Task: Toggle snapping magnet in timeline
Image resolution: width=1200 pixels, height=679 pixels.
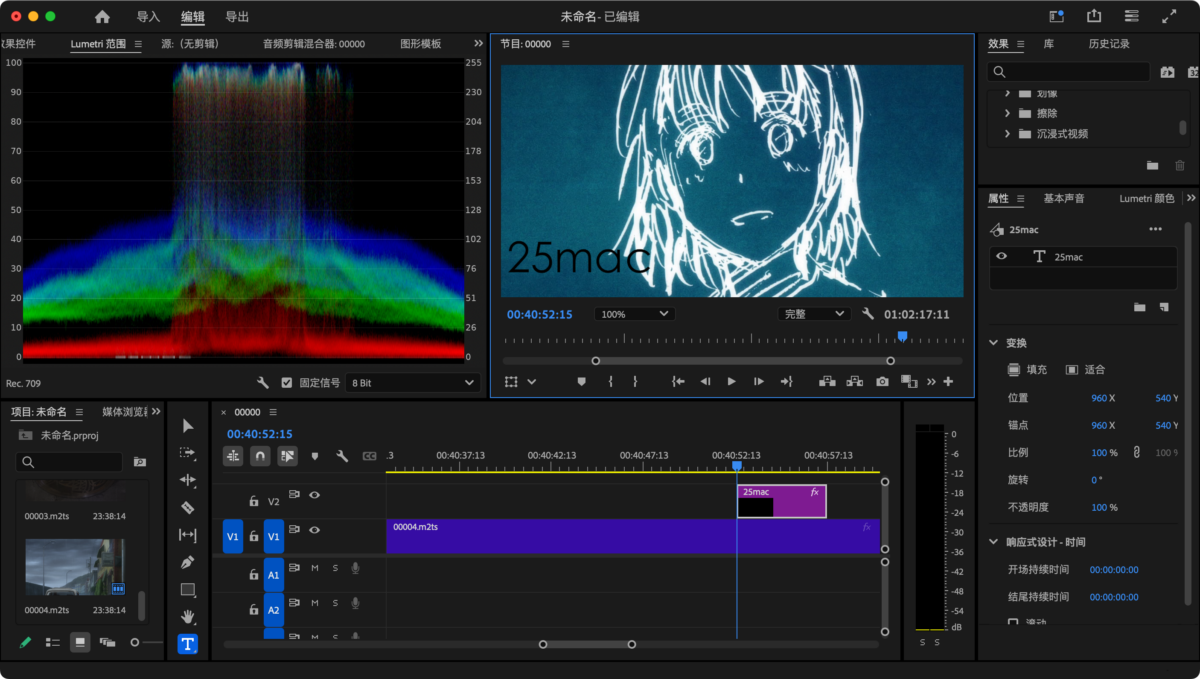Action: [x=260, y=456]
